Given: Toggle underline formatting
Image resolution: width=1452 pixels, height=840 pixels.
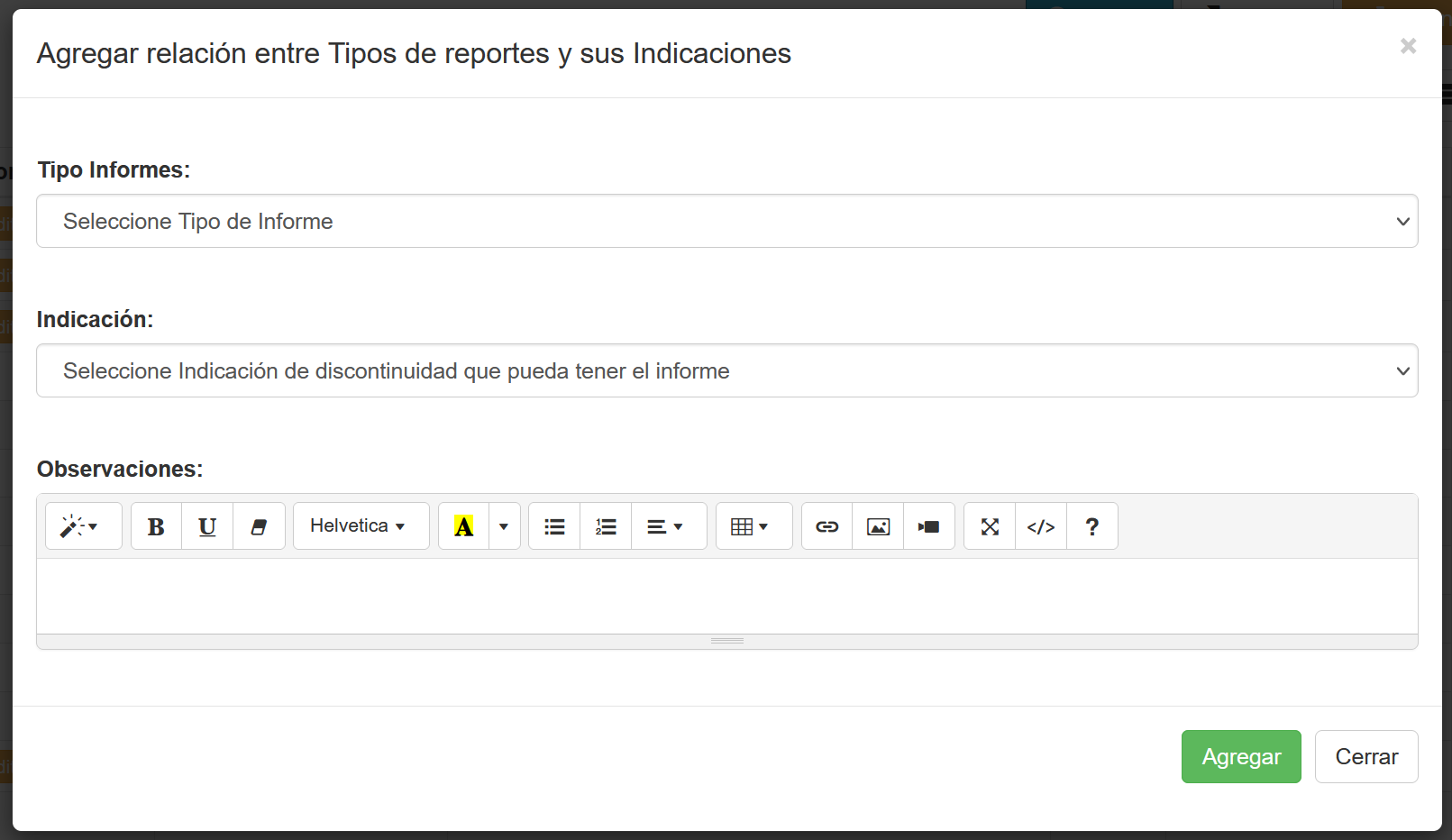Looking at the screenshot, I should 207,526.
